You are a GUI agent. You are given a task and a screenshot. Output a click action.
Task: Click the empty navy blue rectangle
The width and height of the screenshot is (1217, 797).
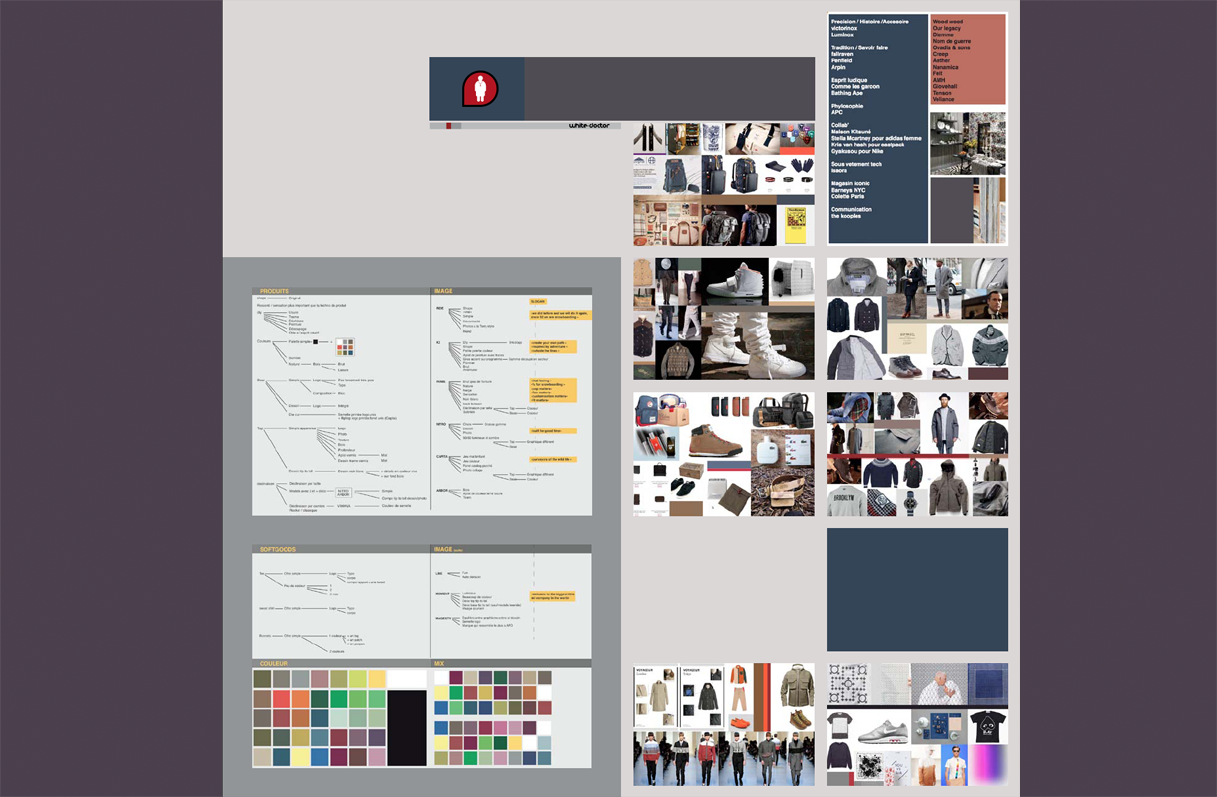coord(917,590)
